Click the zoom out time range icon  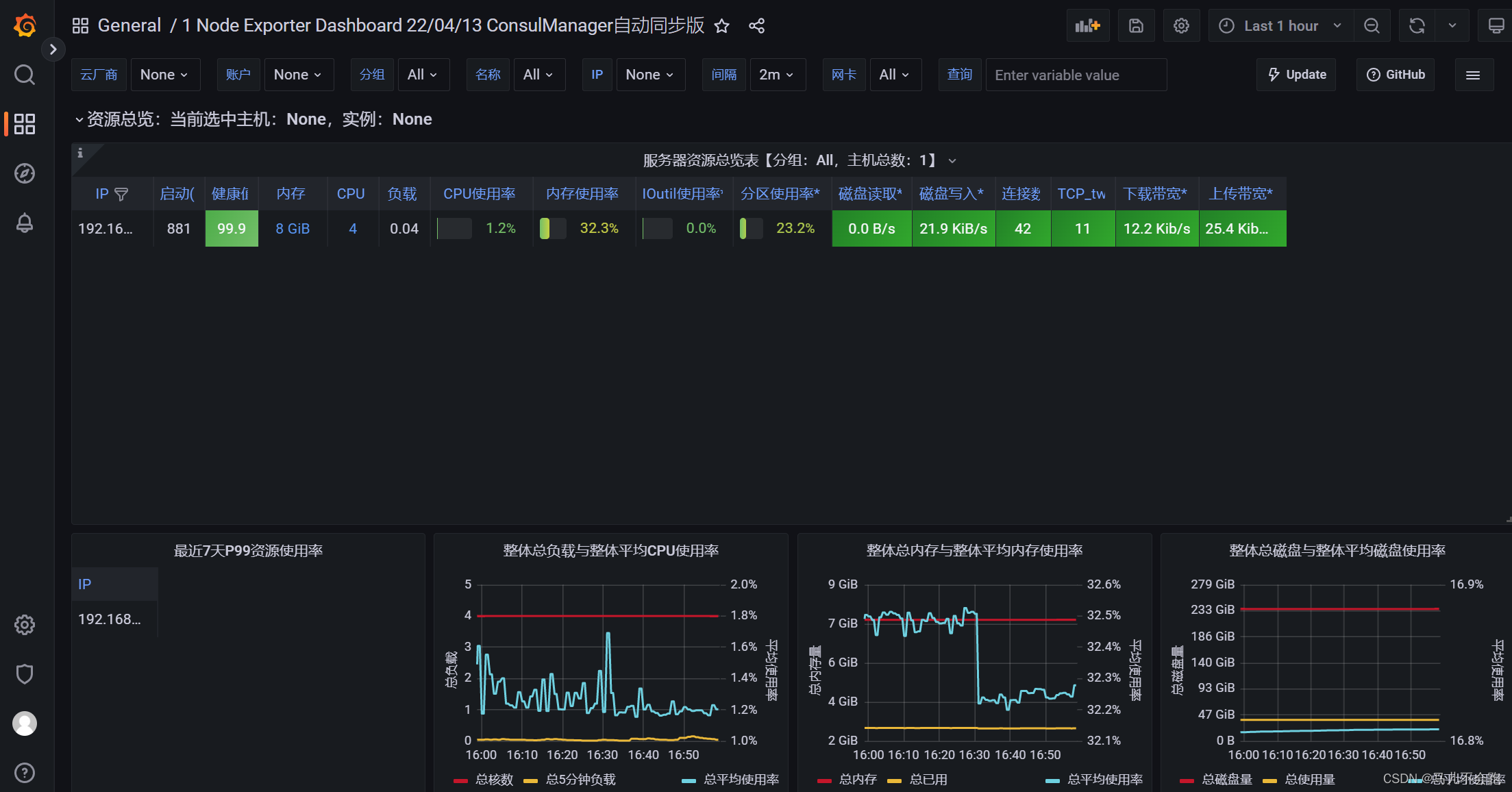[1372, 26]
